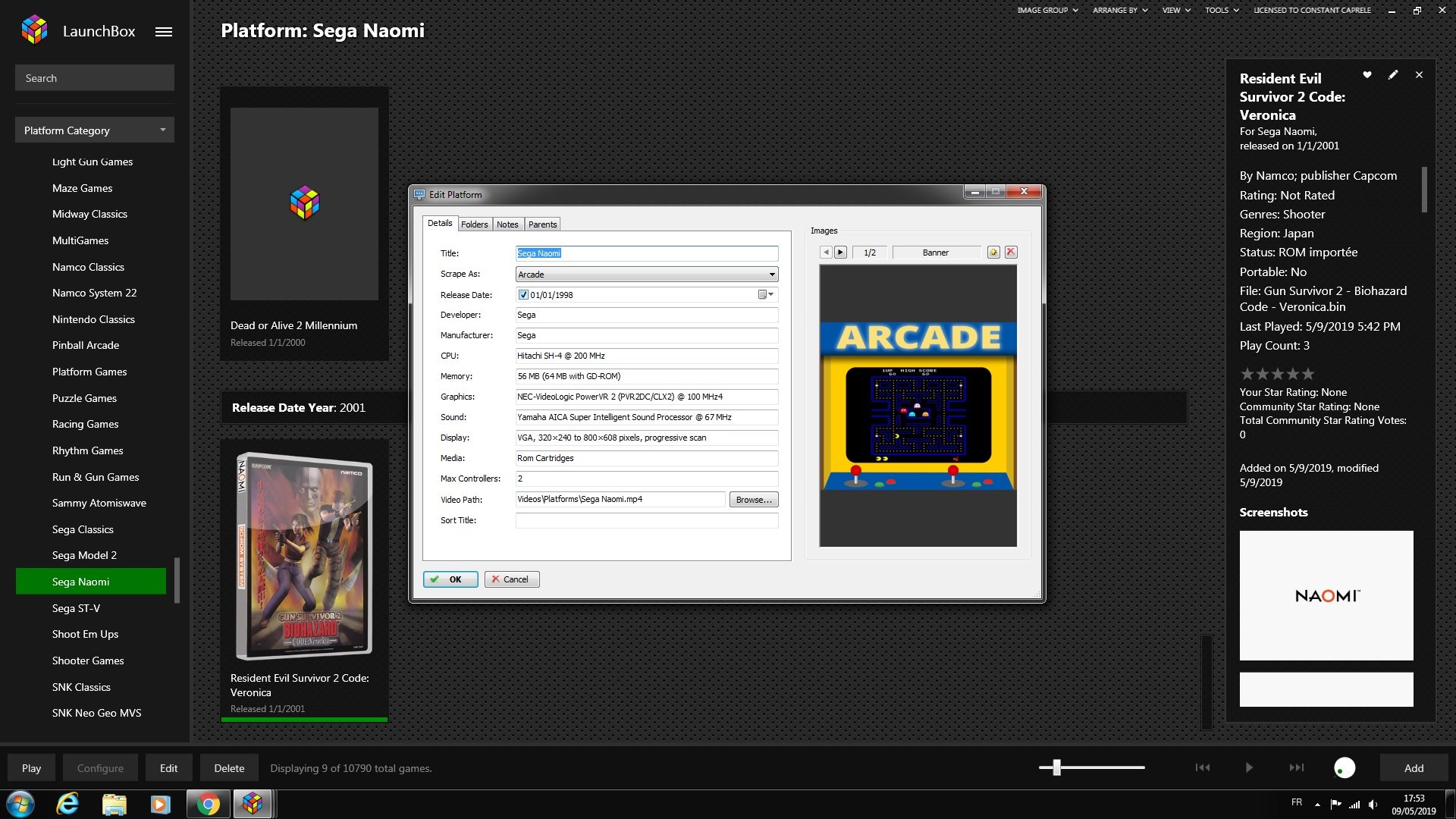Select LaunchBox in the taskbar
Viewport: 1456px width, 819px height.
tap(253, 804)
